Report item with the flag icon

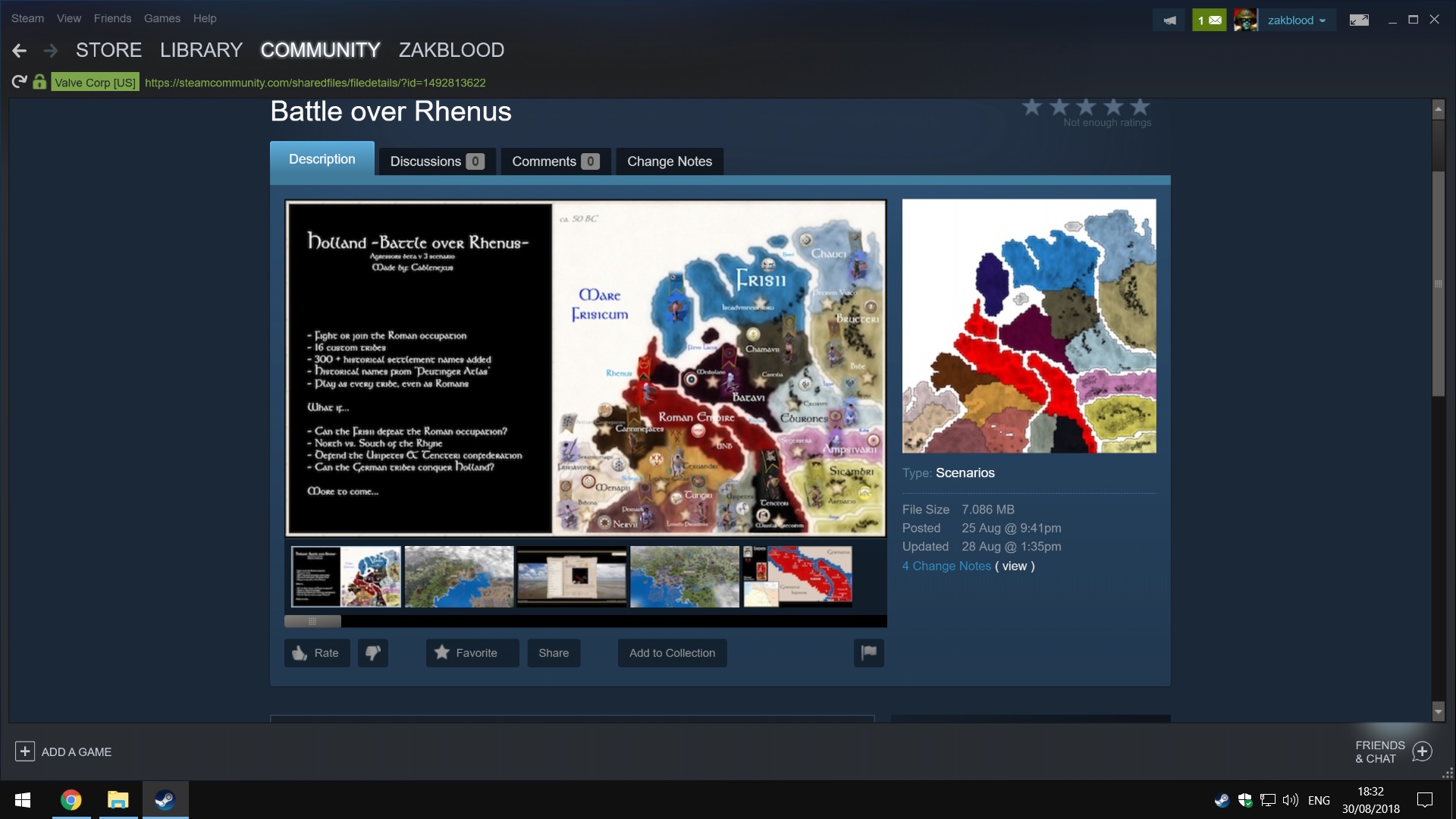(869, 653)
